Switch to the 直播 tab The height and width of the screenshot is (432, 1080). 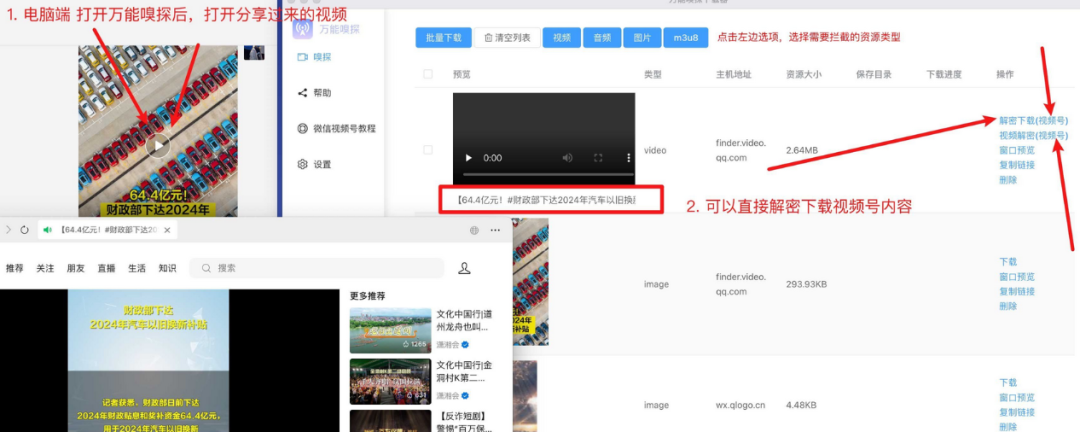pyautogui.click(x=106, y=268)
